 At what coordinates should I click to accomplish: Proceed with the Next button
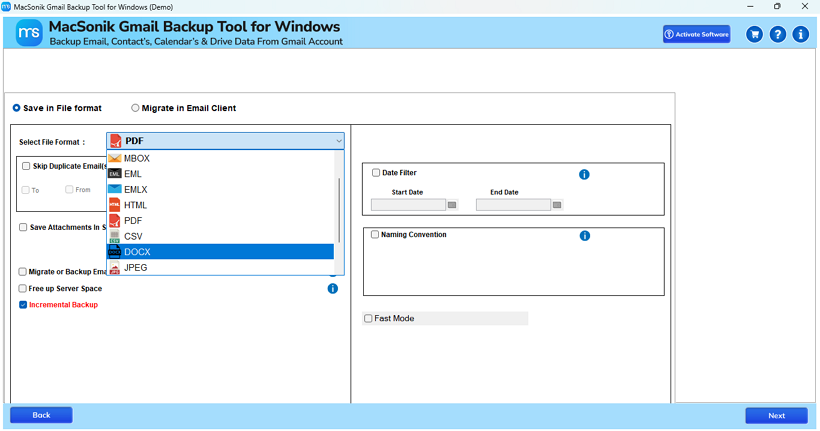click(777, 415)
